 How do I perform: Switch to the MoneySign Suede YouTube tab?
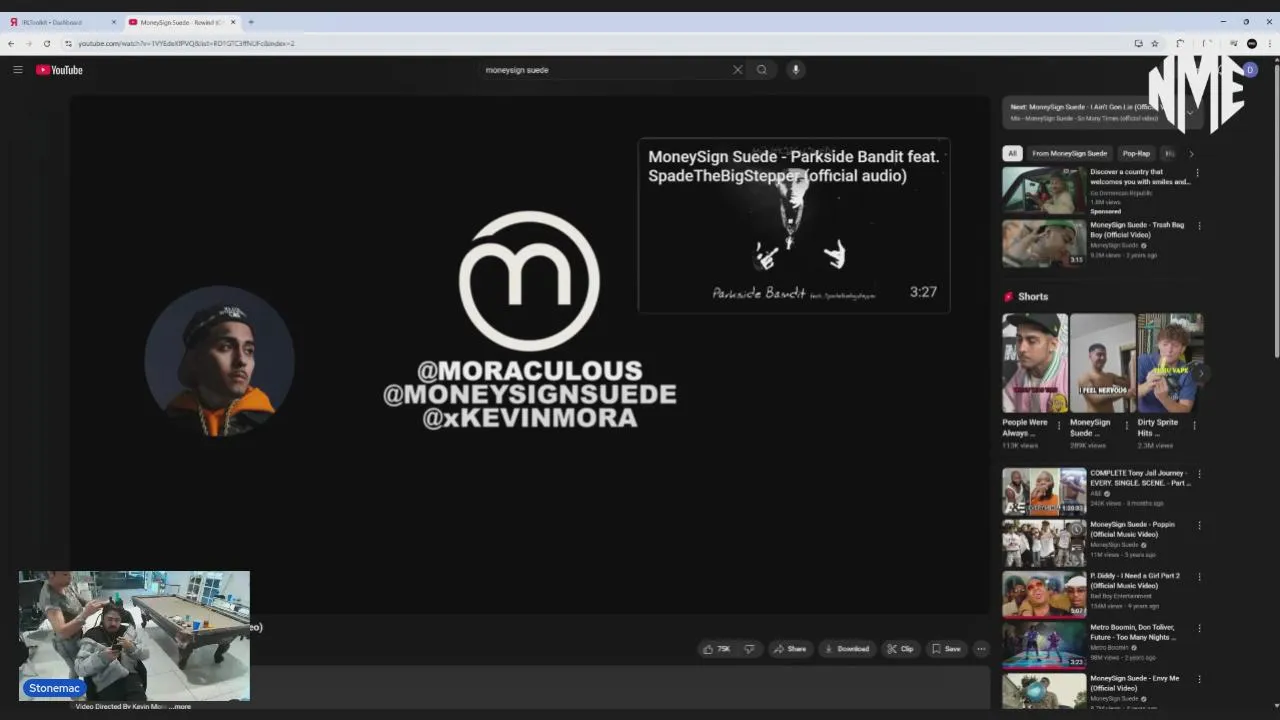coord(180,22)
